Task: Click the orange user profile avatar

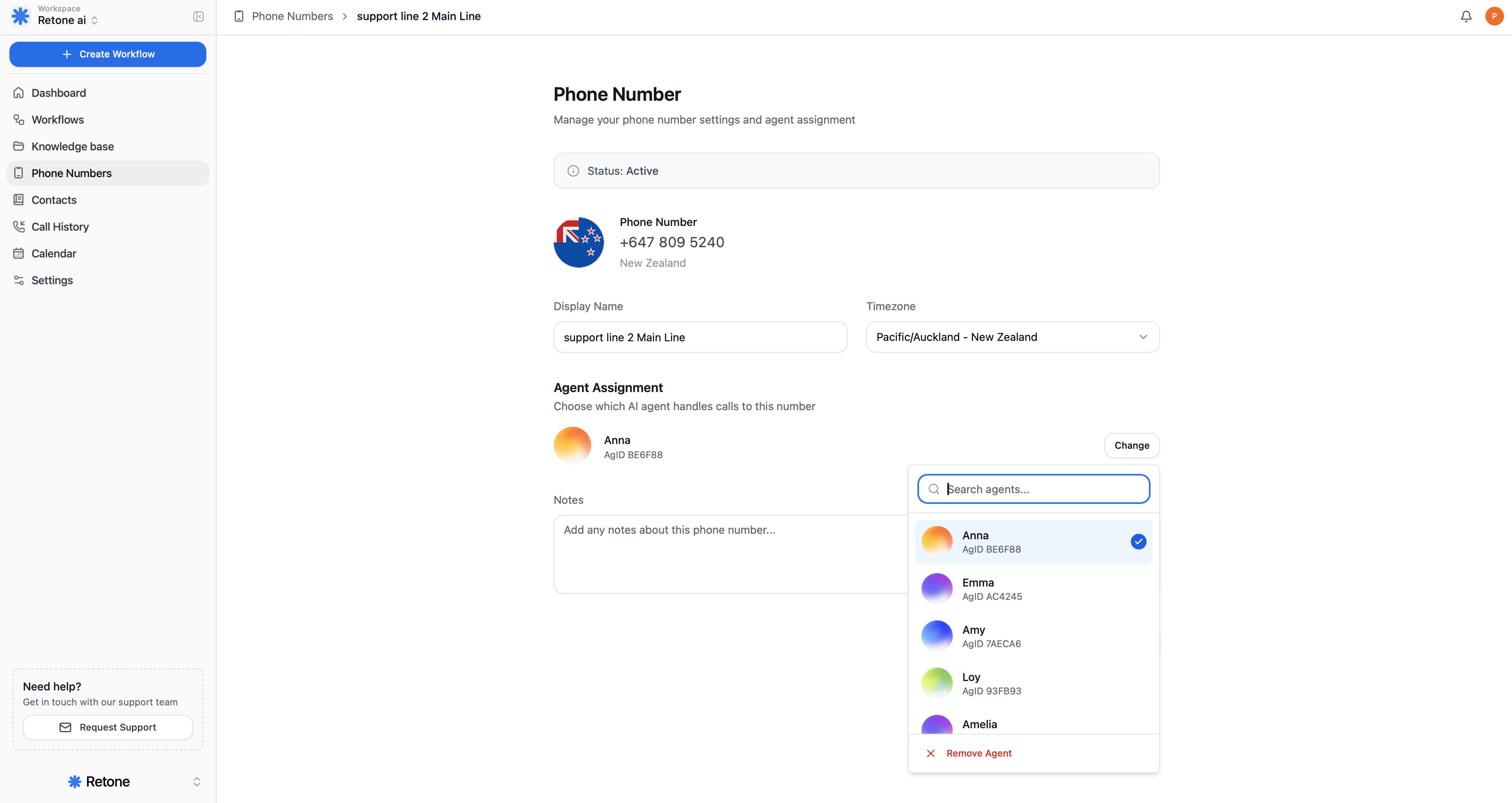Action: click(1494, 17)
